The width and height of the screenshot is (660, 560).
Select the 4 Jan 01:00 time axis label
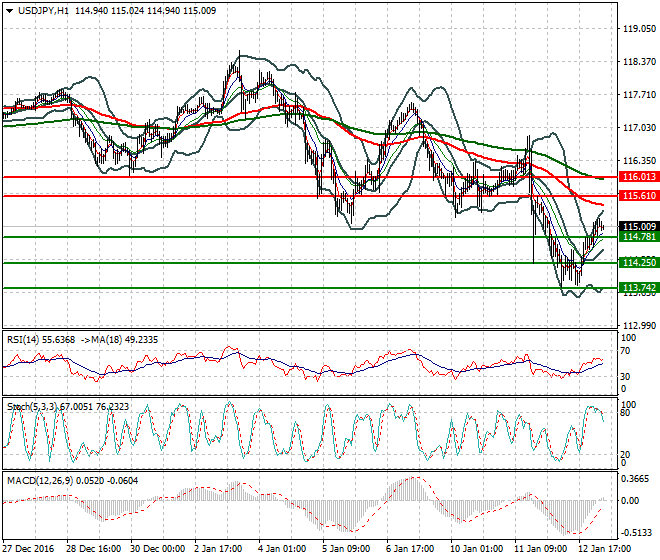click(x=283, y=549)
